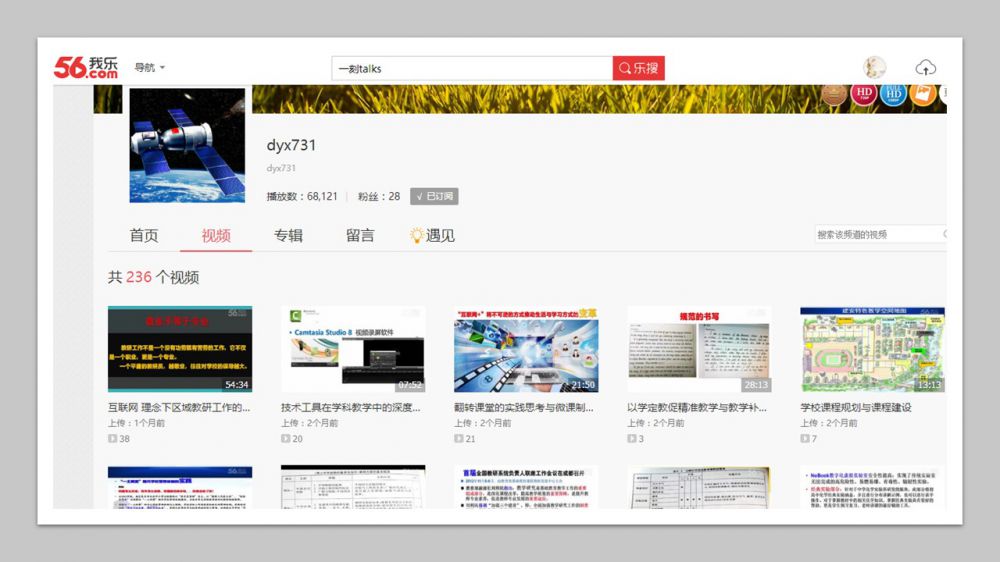The width and height of the screenshot is (1000, 562).
Task: Click the orange badge icon on banner
Action: [x=923, y=95]
